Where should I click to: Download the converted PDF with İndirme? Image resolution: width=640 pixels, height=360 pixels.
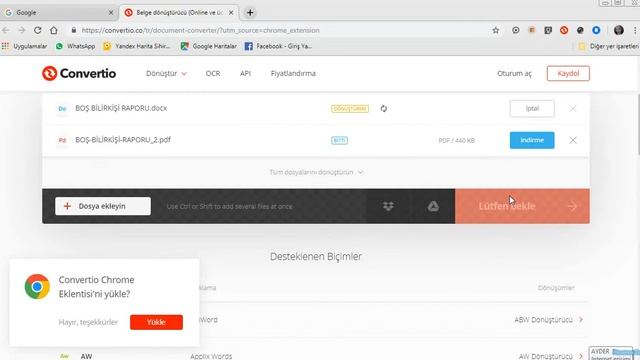532,140
